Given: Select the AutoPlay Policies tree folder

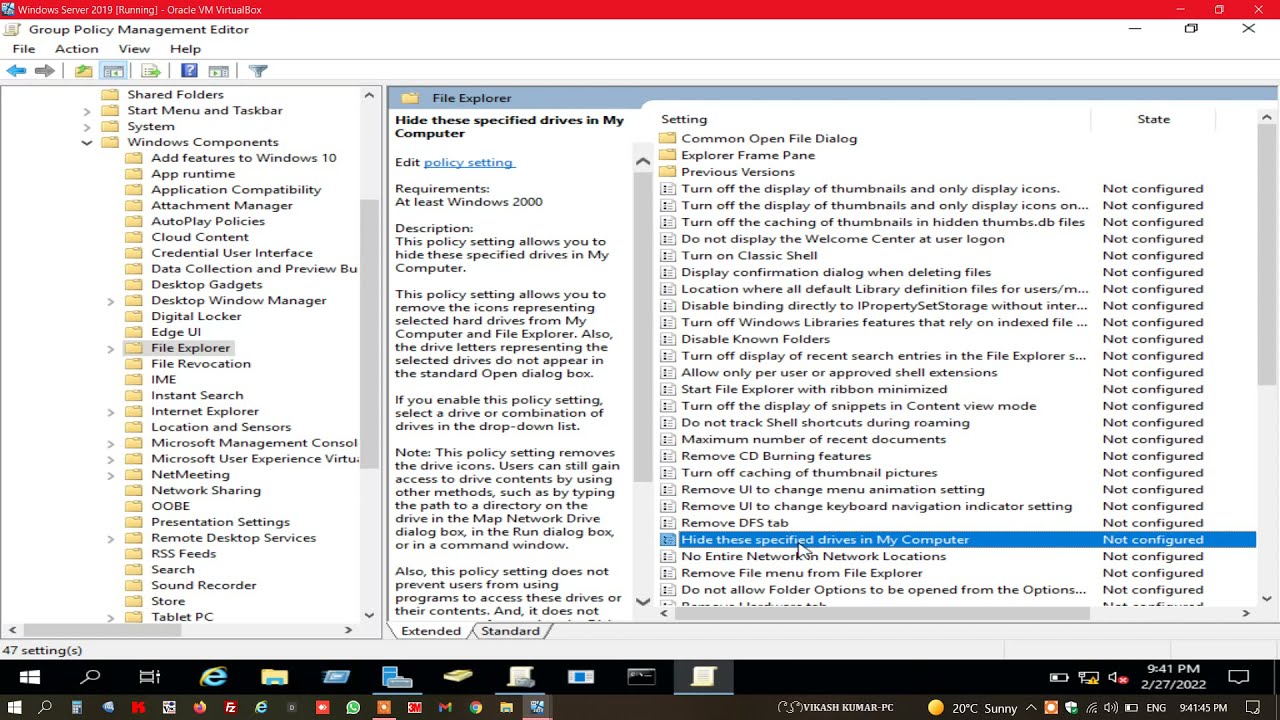Looking at the screenshot, I should pyautogui.click(x=208, y=221).
